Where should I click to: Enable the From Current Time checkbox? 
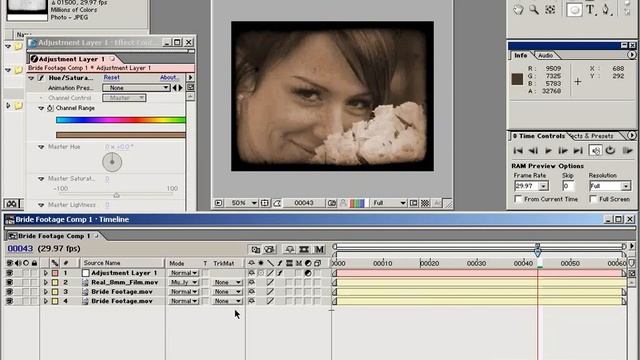click(518, 199)
